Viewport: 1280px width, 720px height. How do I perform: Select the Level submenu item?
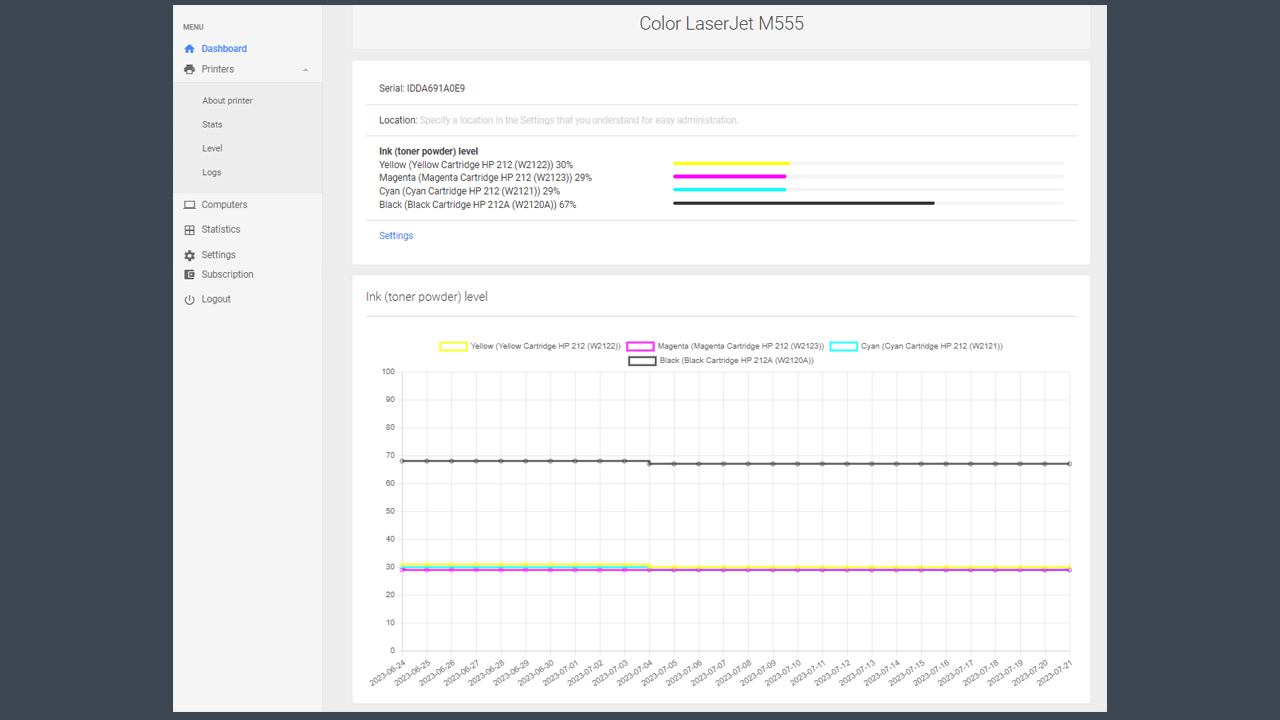pyautogui.click(x=212, y=149)
